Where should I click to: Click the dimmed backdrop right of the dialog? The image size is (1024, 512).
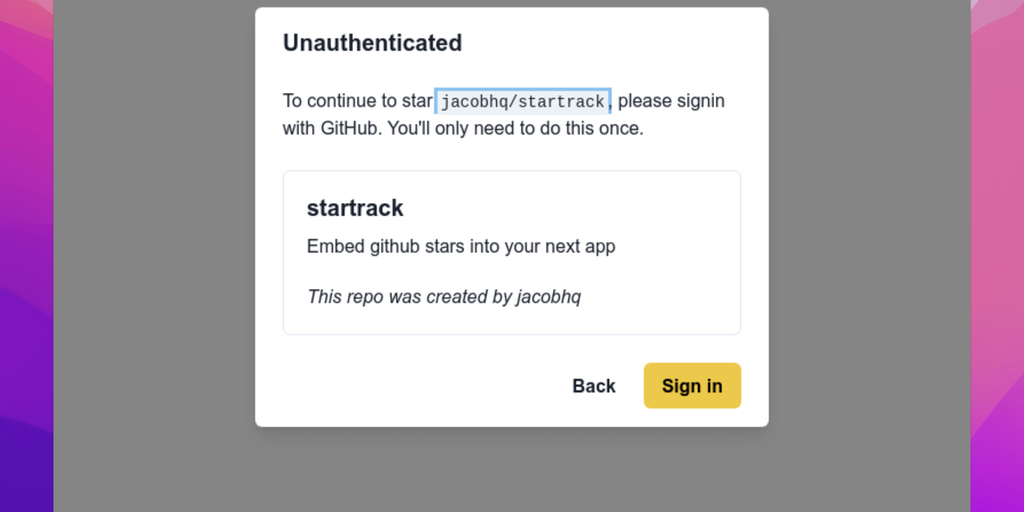pyautogui.click(x=870, y=250)
